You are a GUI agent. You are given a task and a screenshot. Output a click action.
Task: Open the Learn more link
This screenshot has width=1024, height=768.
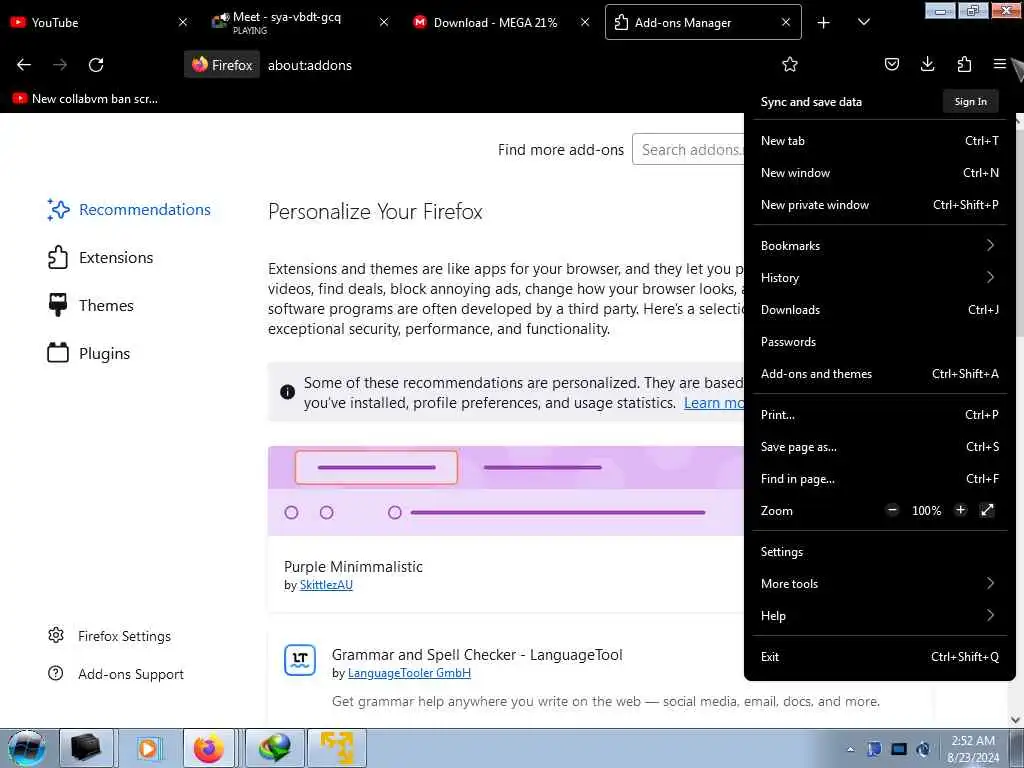tap(714, 403)
